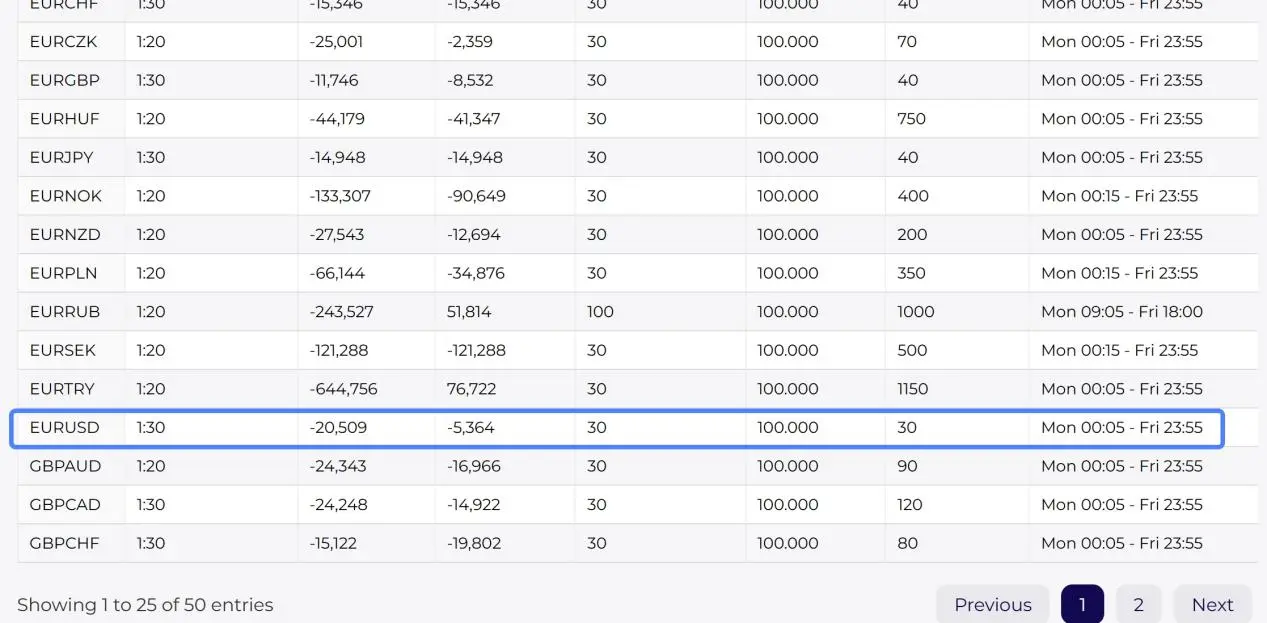Select the EURUSD symbol cell
This screenshot has width=1267, height=623.
point(65,427)
